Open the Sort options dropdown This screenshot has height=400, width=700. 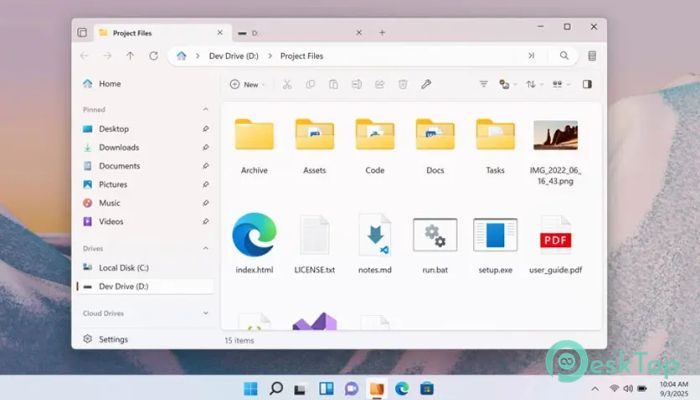pyautogui.click(x=534, y=85)
